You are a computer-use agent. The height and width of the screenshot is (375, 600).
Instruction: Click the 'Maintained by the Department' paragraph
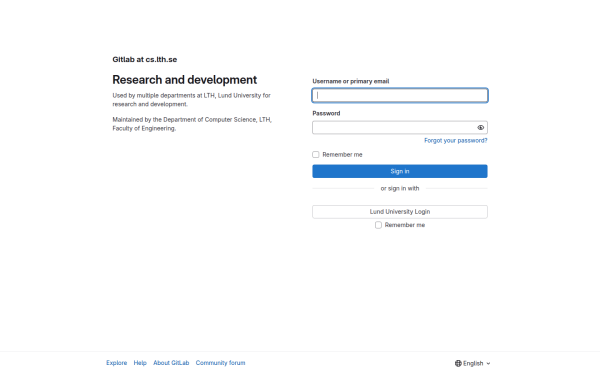point(192,124)
